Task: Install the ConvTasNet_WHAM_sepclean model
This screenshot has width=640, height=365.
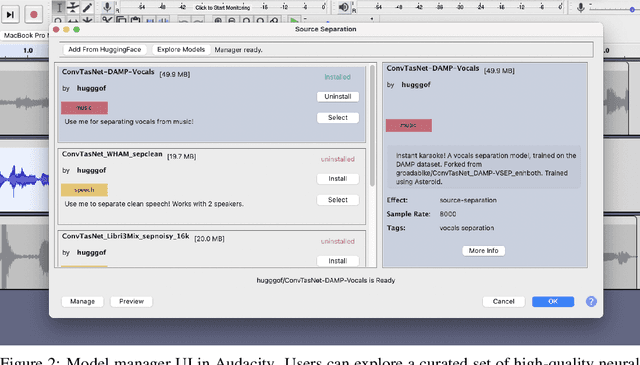Action: point(338,179)
